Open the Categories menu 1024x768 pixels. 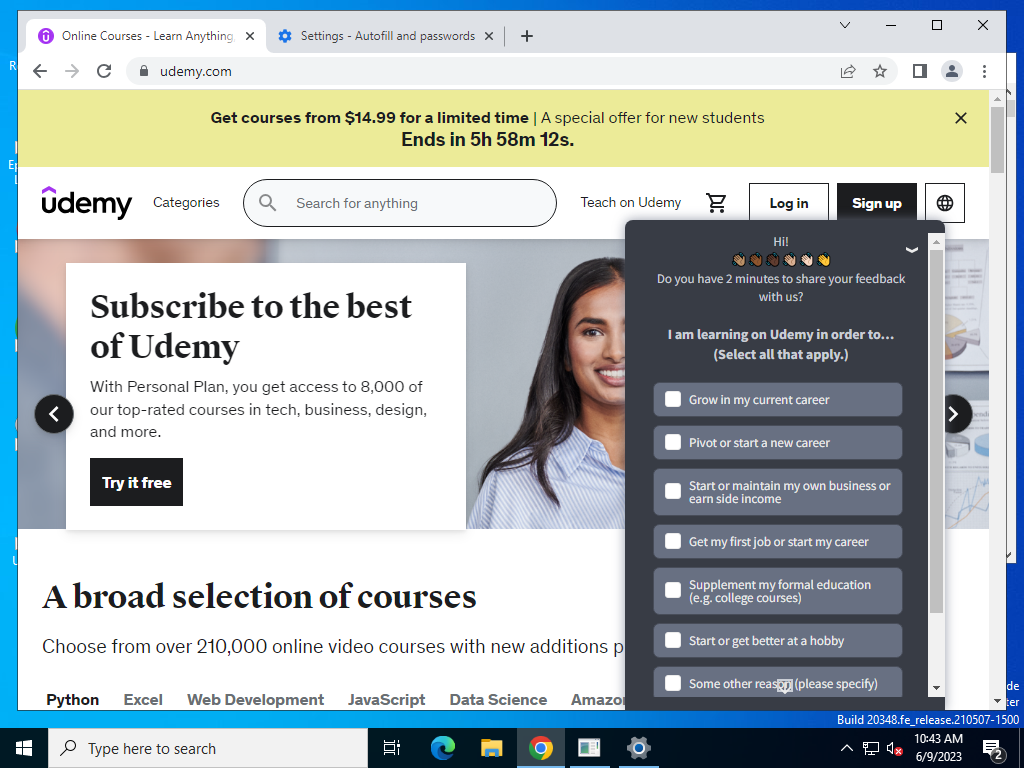tap(186, 202)
